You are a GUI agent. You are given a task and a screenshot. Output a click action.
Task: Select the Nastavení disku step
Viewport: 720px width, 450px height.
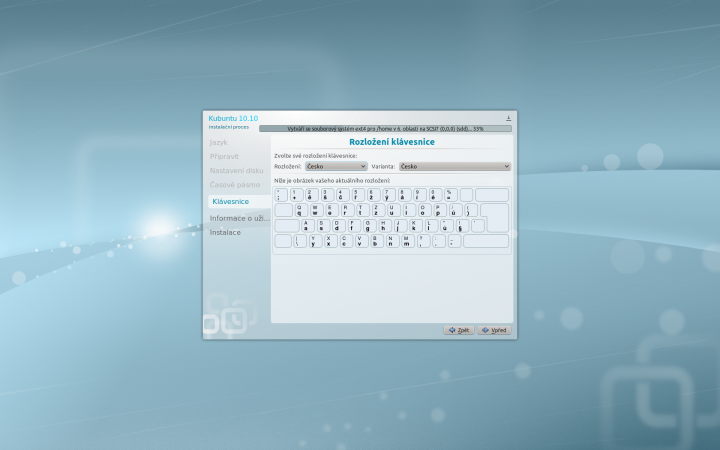pos(236,170)
